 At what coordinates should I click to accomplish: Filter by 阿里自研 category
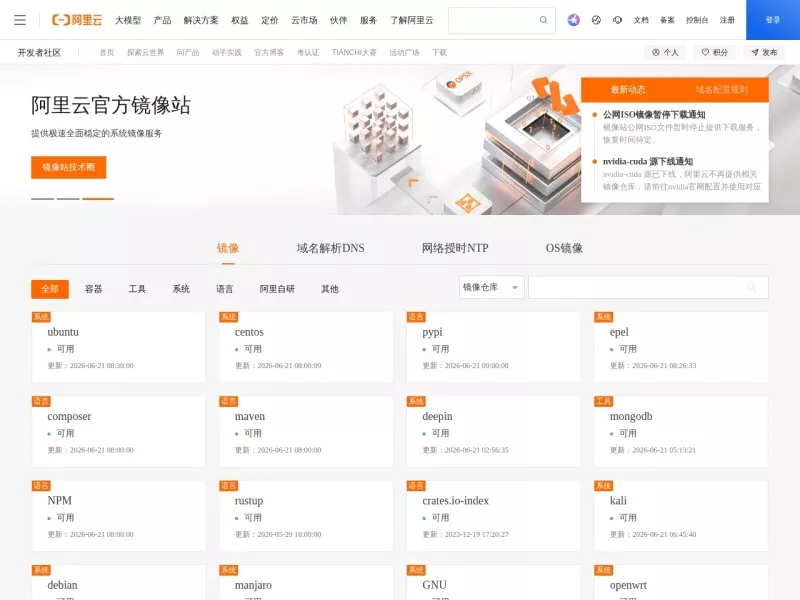pyautogui.click(x=277, y=289)
